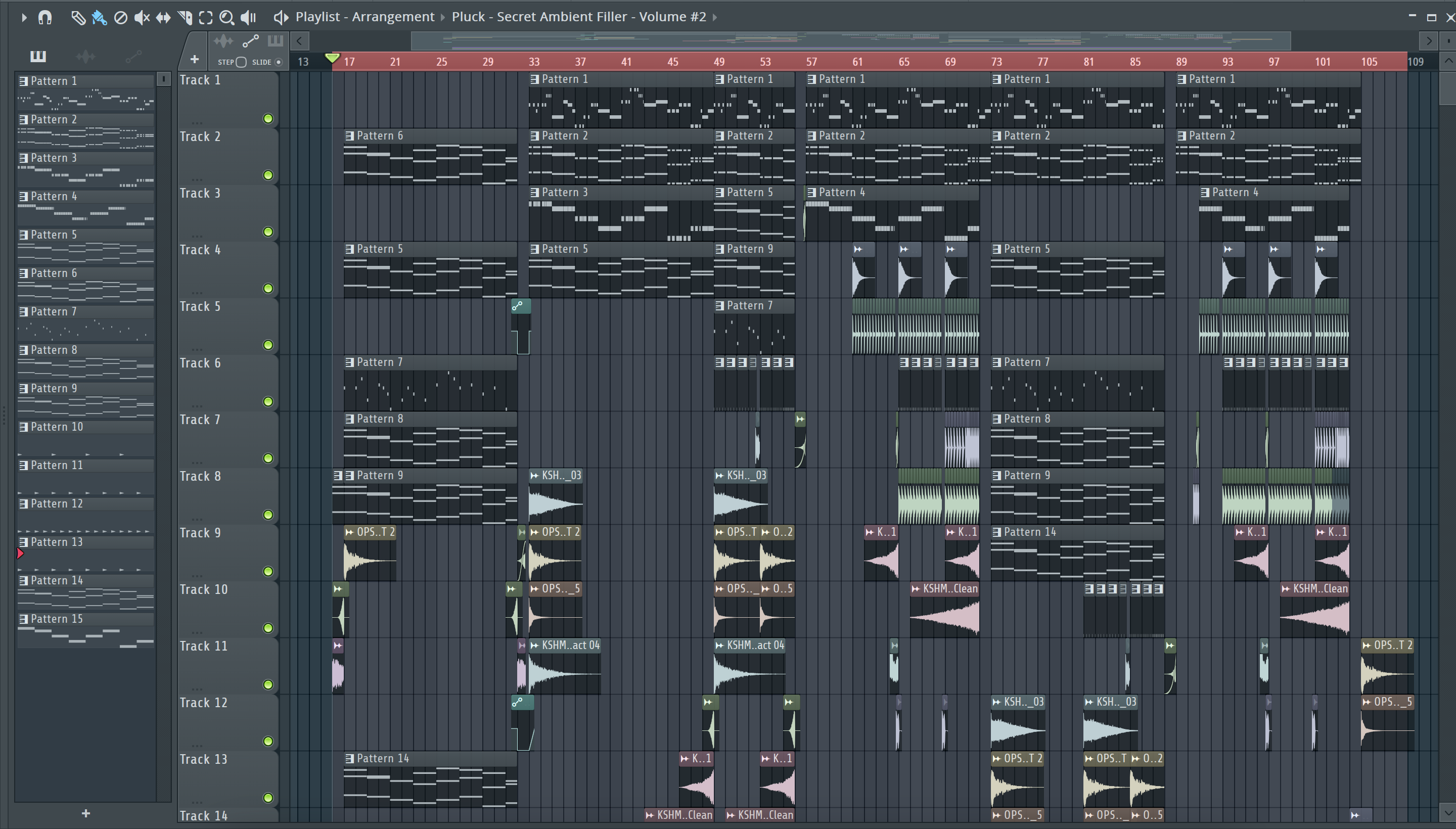Open the playlist options menu arrow
The width and height of the screenshot is (1456, 829).
[x=23, y=17]
